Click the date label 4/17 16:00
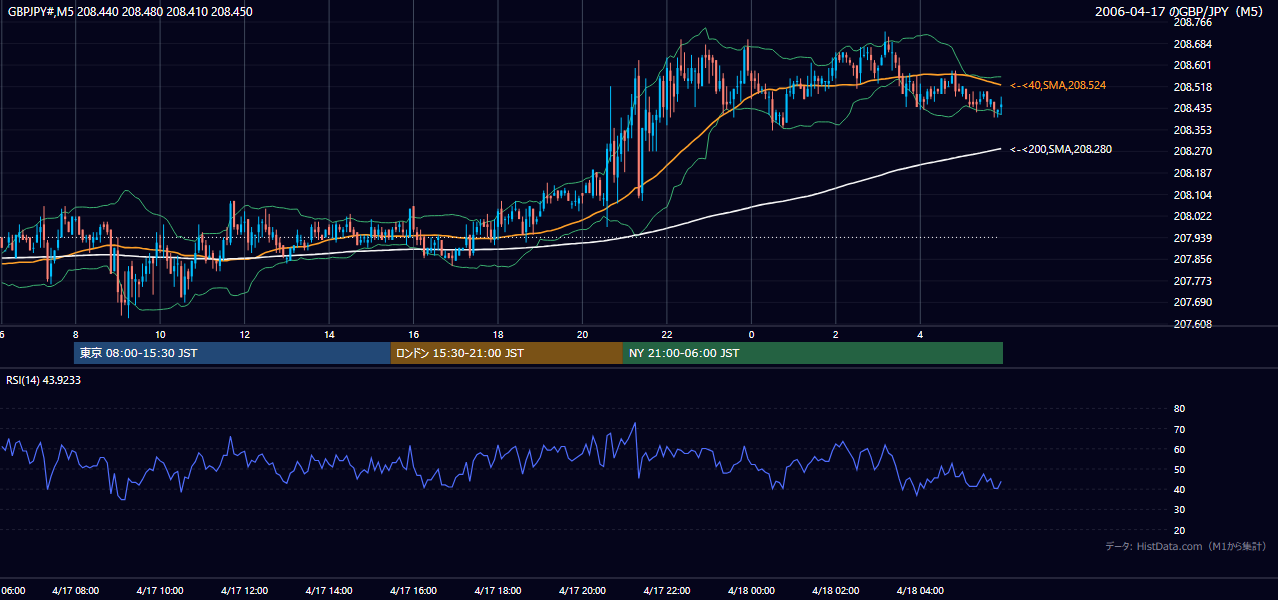 tap(413, 591)
